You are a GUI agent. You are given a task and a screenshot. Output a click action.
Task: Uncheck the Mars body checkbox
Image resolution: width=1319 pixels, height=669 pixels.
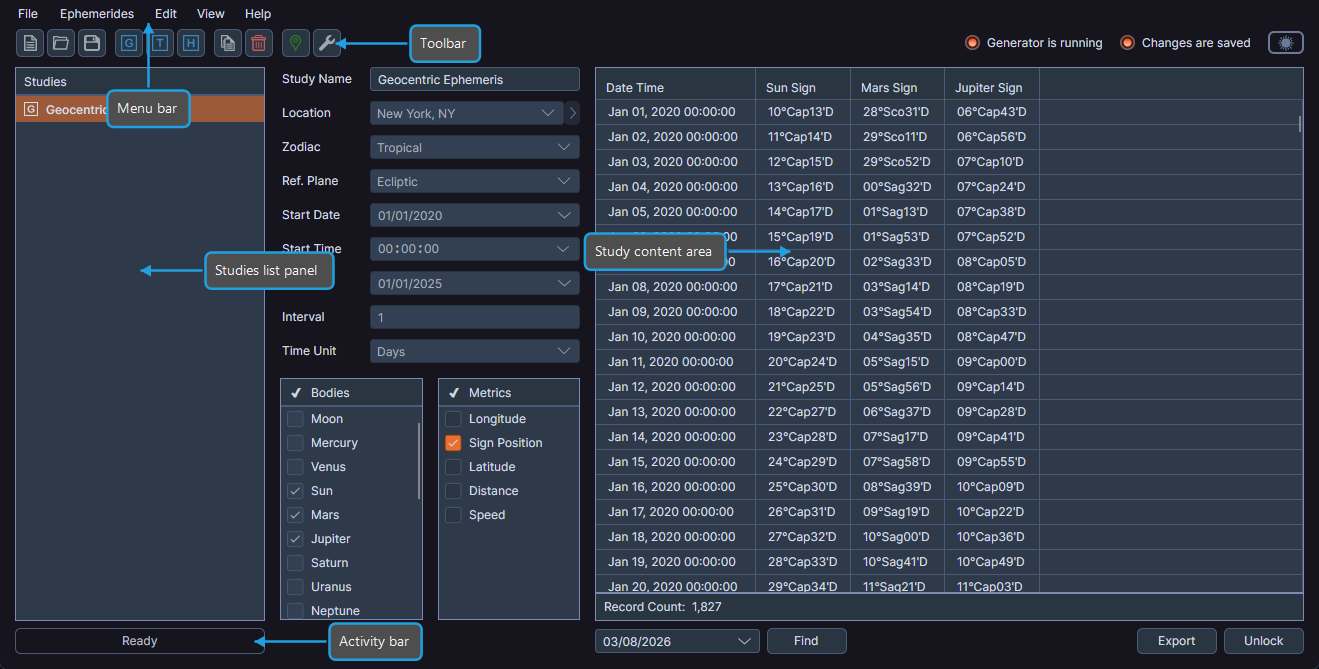297,514
